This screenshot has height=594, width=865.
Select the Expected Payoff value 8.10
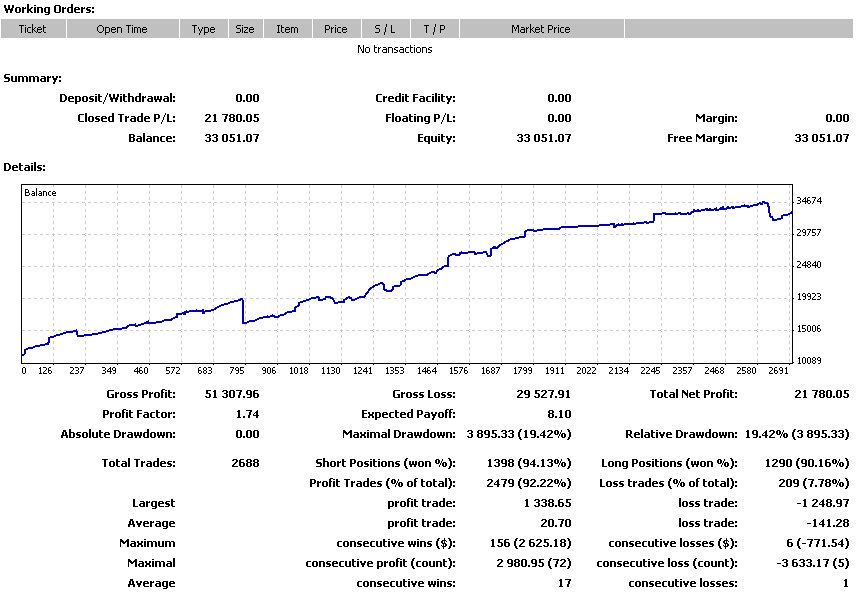click(x=559, y=414)
